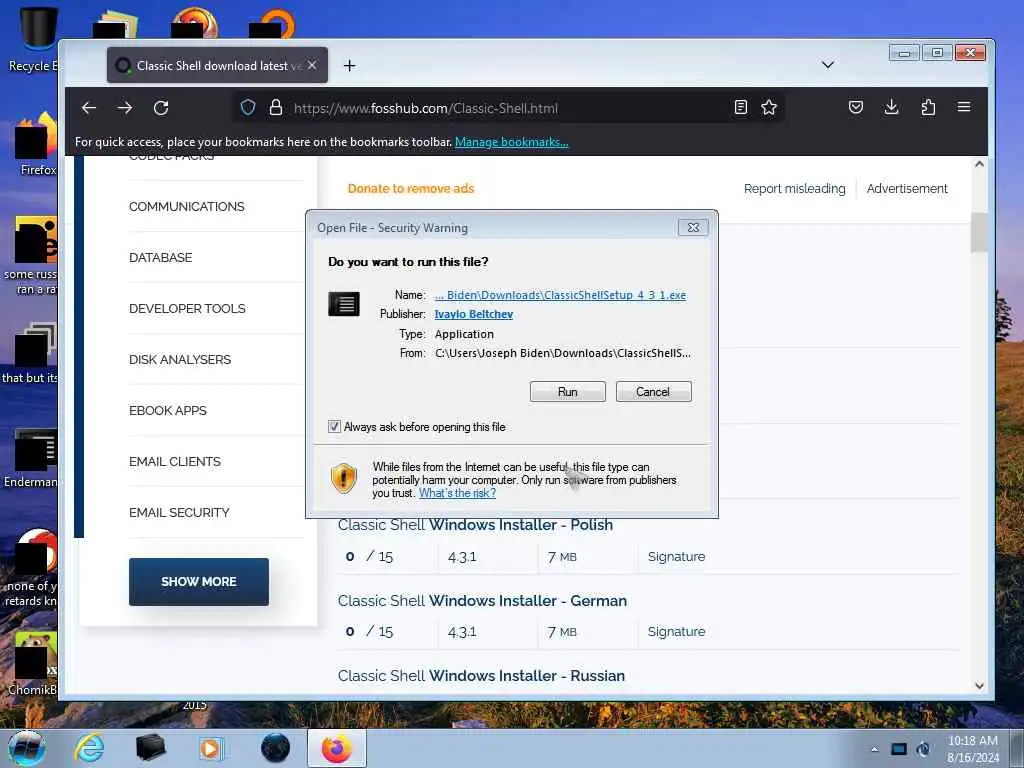Open the list all tabs chevron

coord(827,65)
